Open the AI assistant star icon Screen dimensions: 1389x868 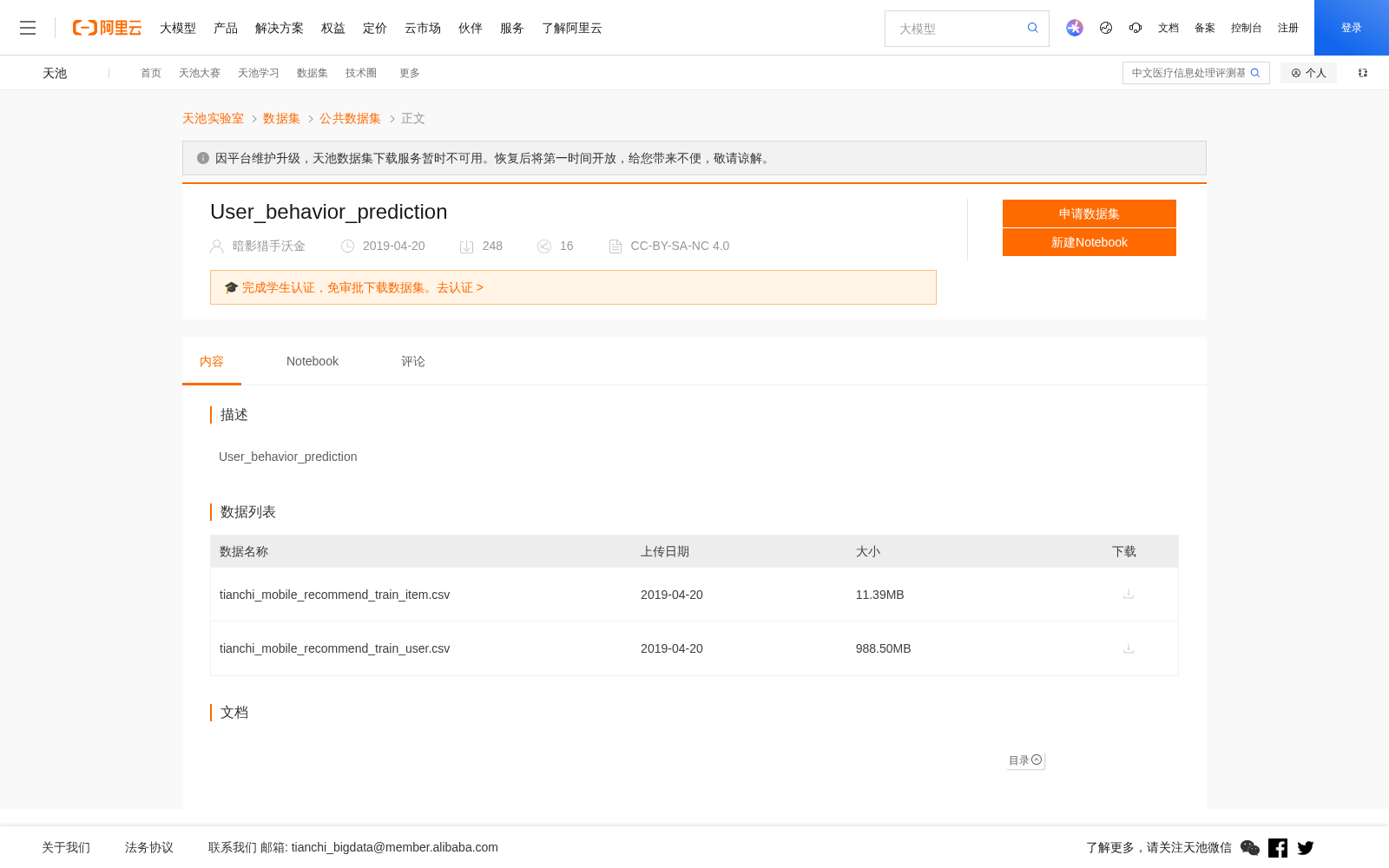tap(1075, 28)
